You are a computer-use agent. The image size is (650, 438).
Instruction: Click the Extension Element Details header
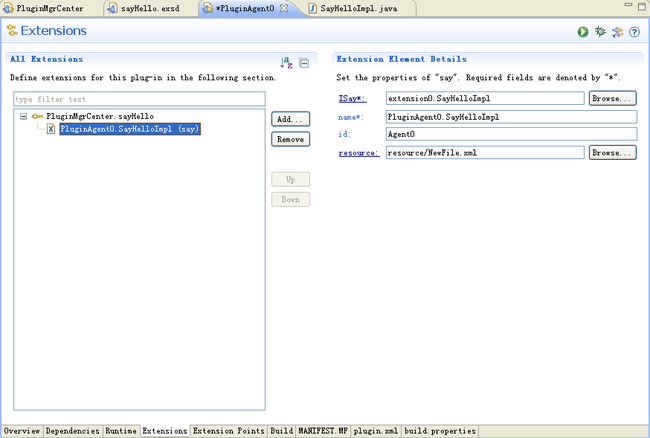[x=401, y=59]
